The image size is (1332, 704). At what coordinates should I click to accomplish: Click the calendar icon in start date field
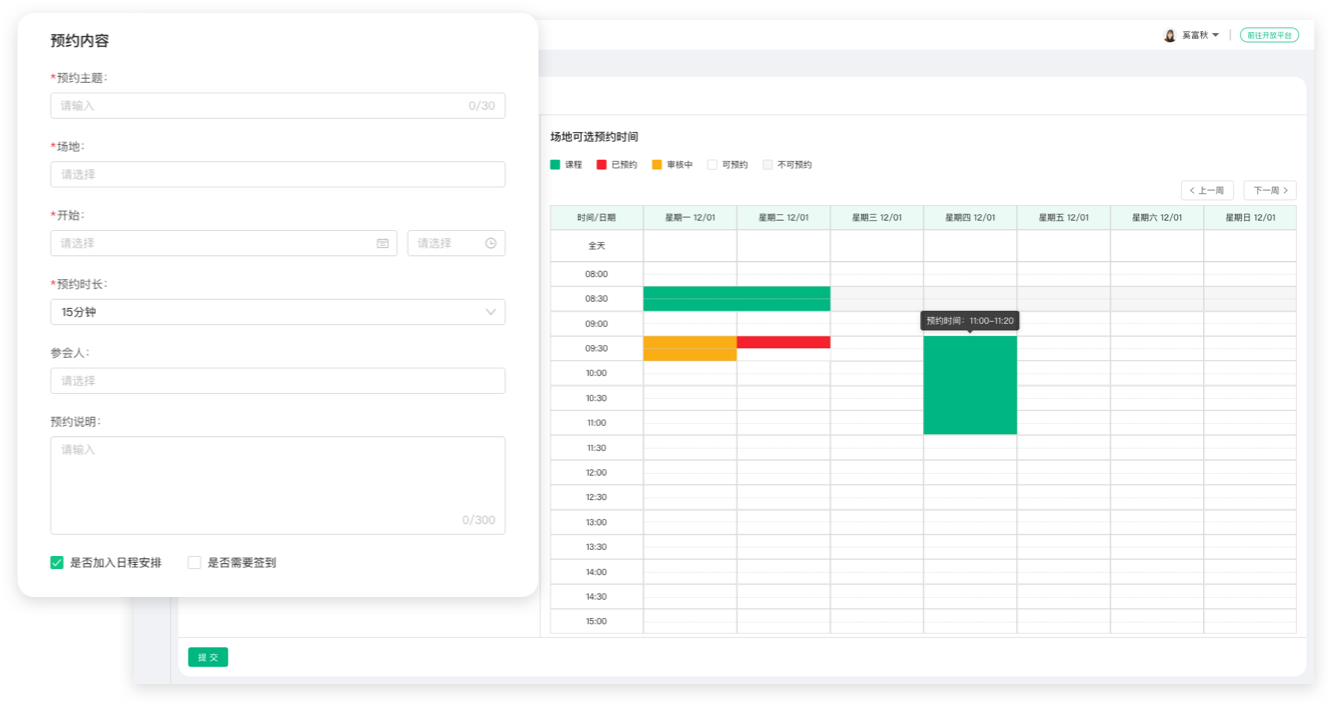[382, 243]
